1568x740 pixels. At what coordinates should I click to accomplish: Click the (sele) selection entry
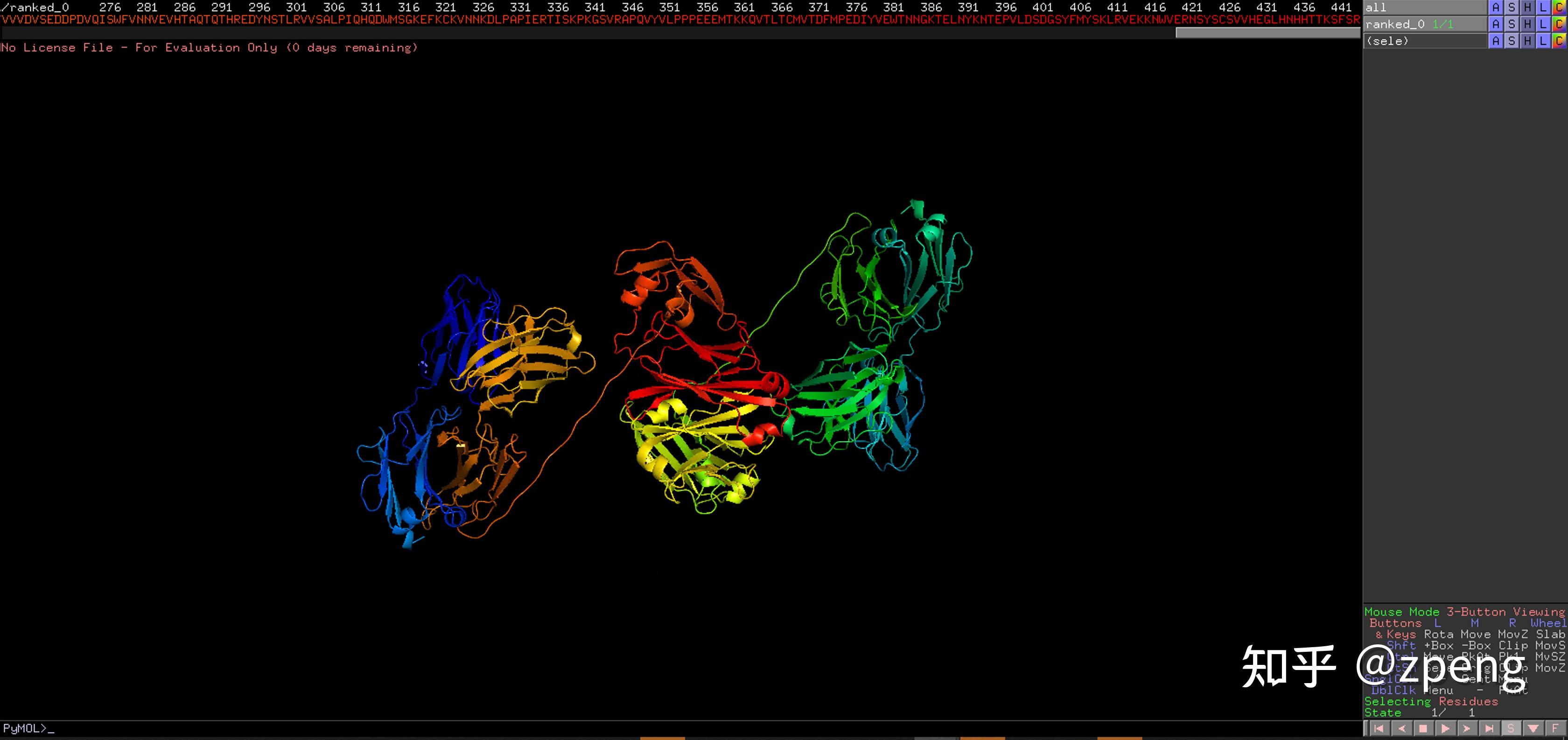1388,41
